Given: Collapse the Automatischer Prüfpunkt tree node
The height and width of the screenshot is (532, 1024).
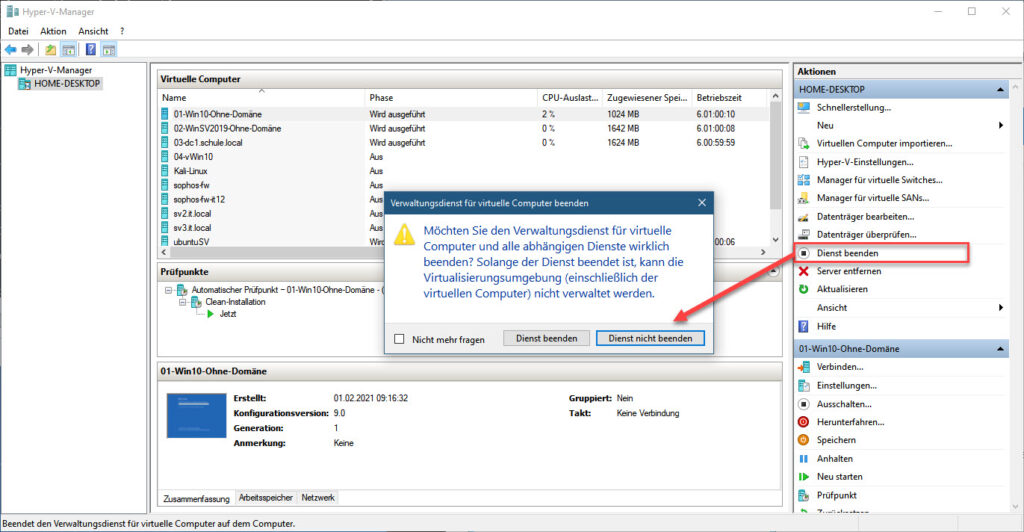Looking at the screenshot, I should pos(168,290).
